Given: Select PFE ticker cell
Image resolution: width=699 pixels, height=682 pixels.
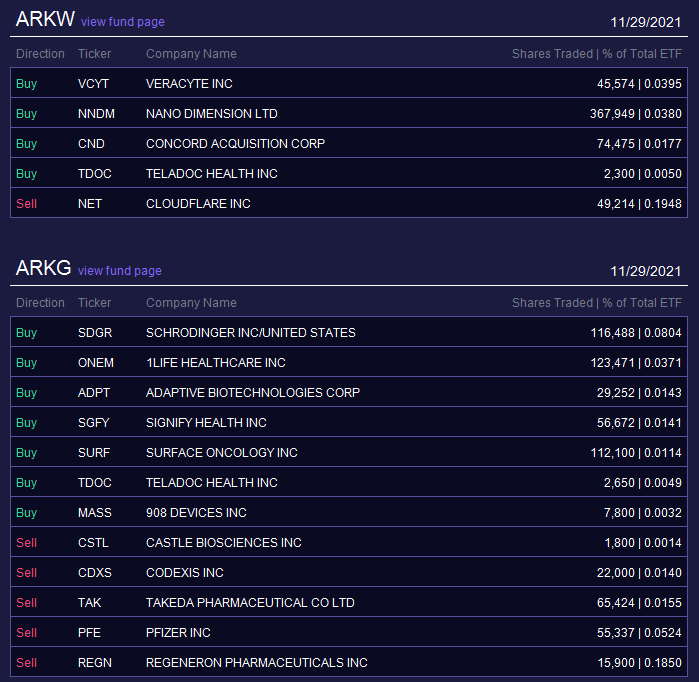Looking at the screenshot, I should point(89,633).
